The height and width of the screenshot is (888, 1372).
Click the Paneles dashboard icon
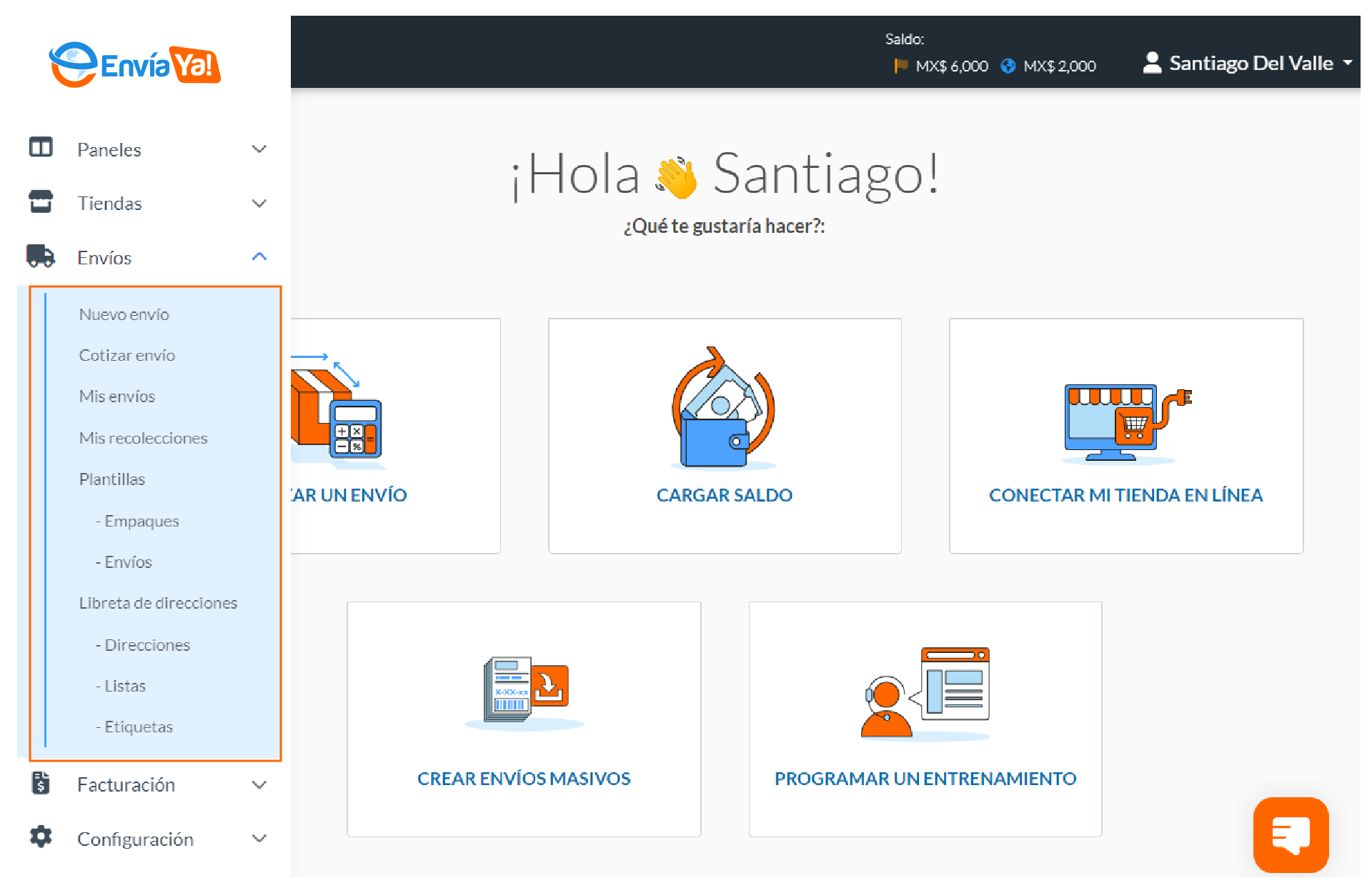(x=41, y=148)
